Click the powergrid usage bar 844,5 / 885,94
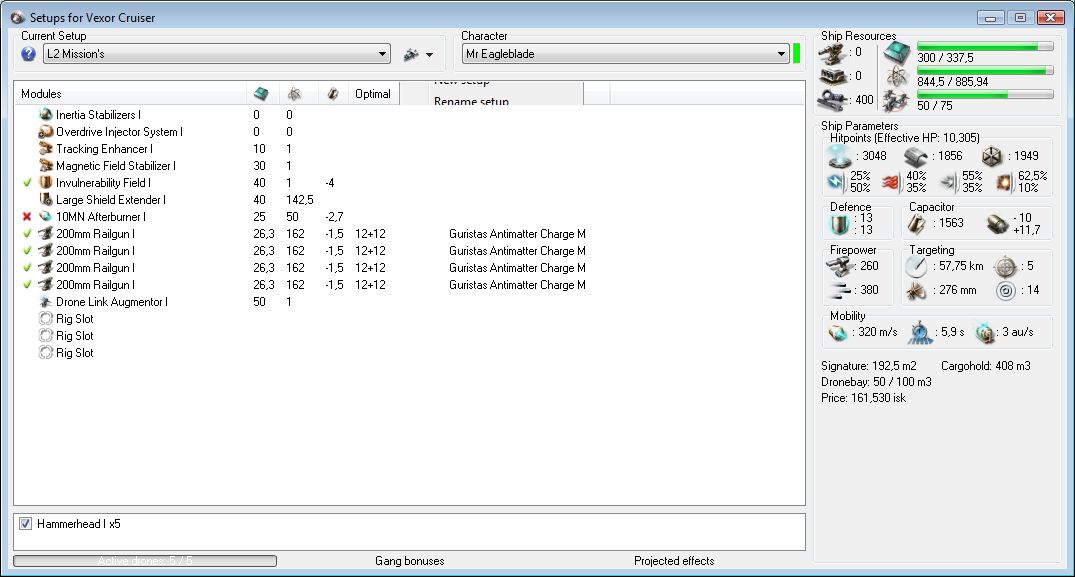The image size is (1075, 577). (x=985, y=71)
